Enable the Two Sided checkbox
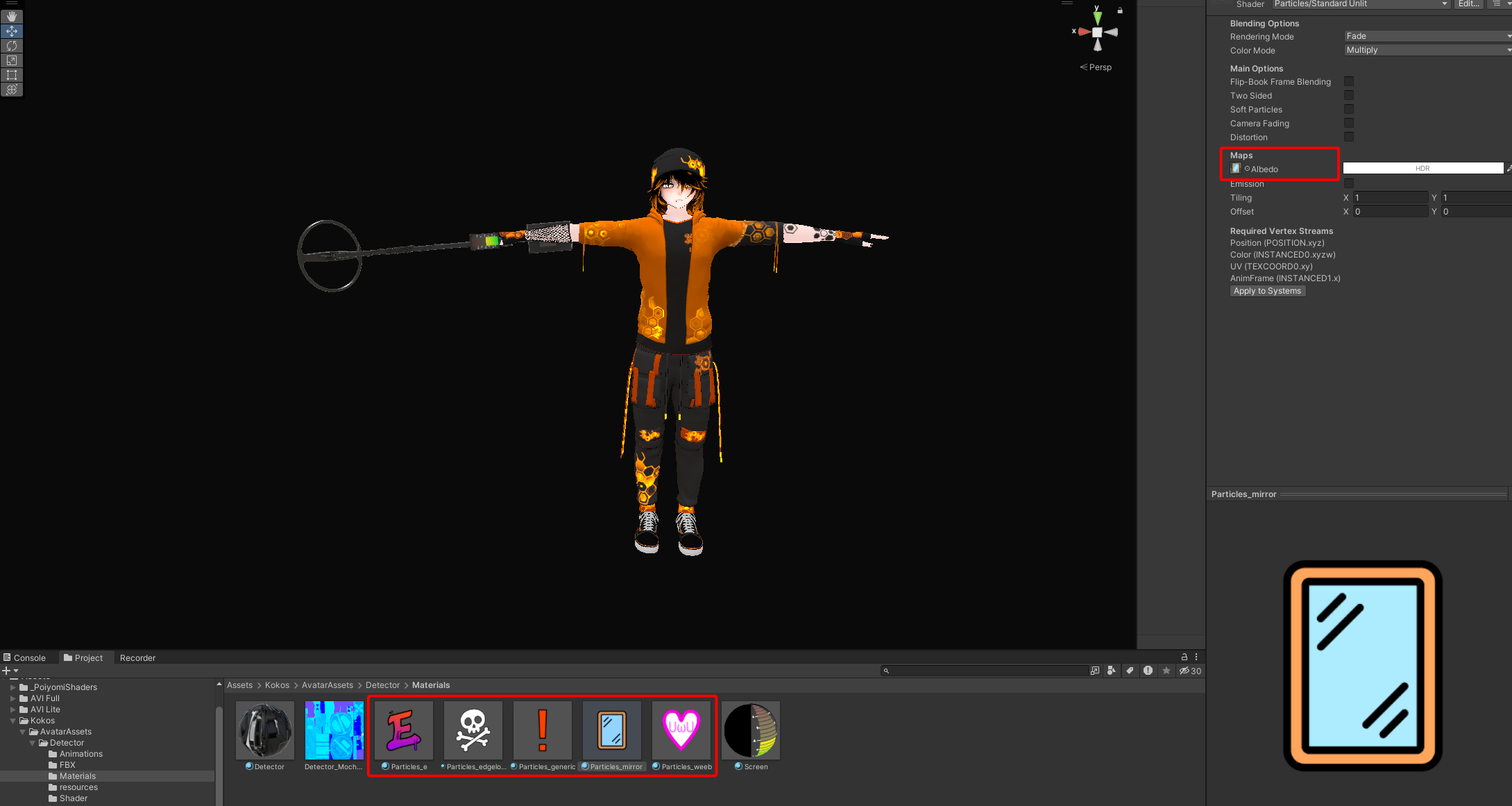The image size is (1512, 806). click(x=1349, y=96)
